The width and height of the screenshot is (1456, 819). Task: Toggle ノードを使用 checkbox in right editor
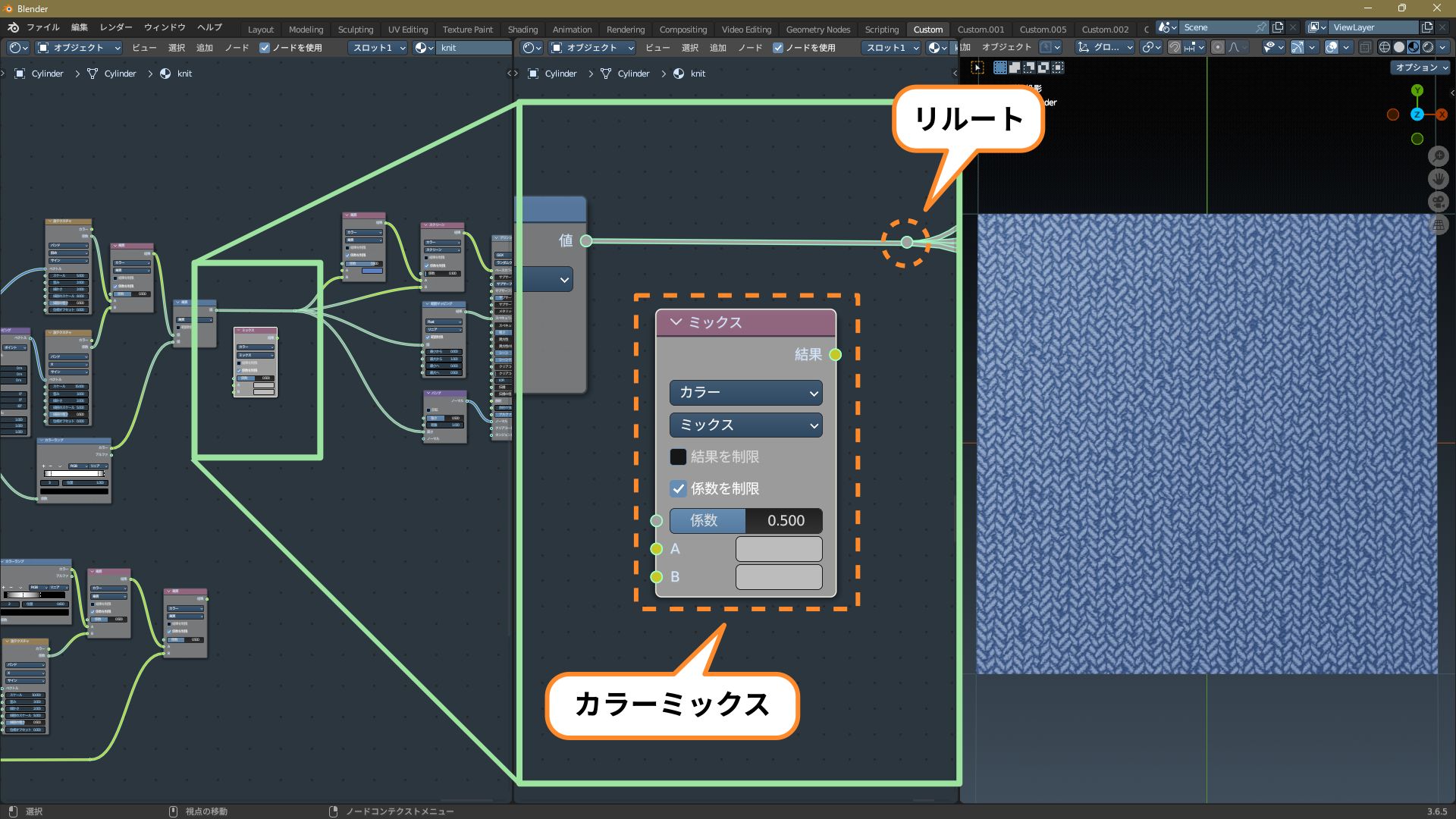click(x=777, y=47)
